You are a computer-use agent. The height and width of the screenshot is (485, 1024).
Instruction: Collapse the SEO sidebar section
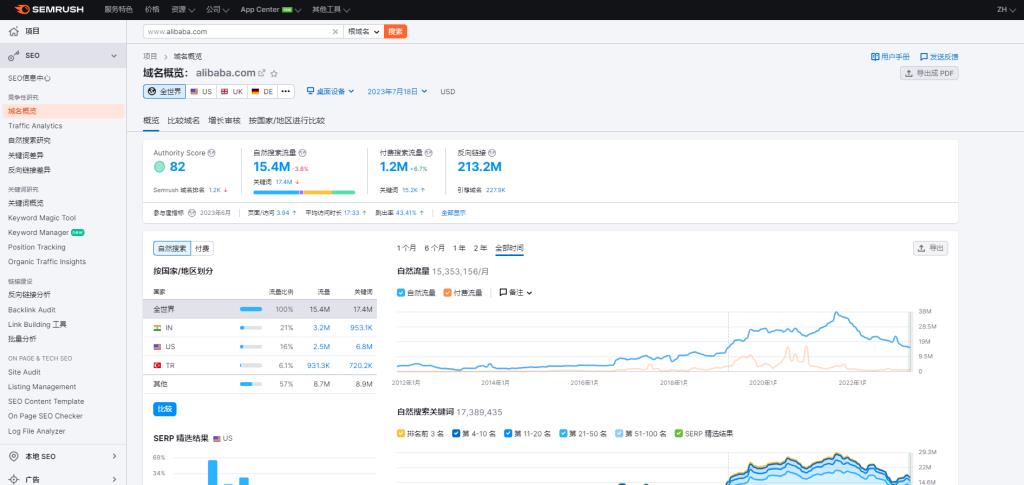[x=114, y=56]
